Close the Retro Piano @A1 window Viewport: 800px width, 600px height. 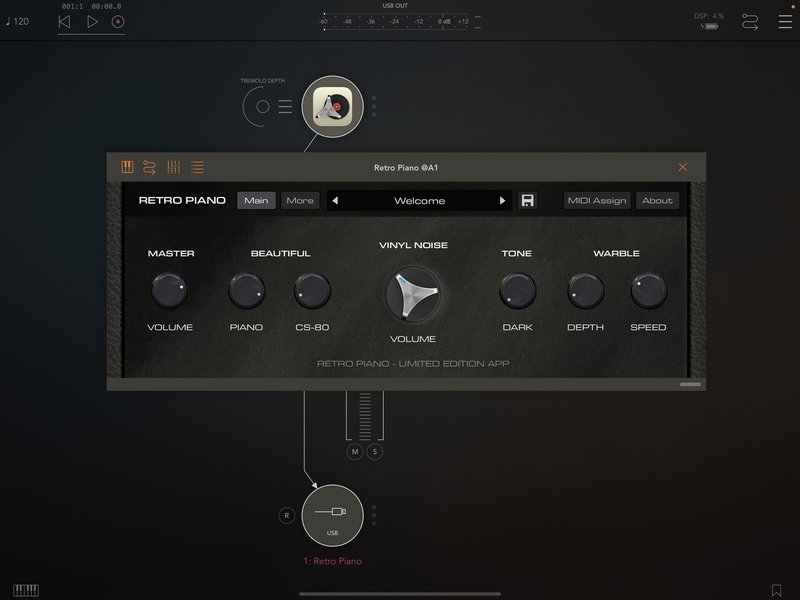click(683, 167)
